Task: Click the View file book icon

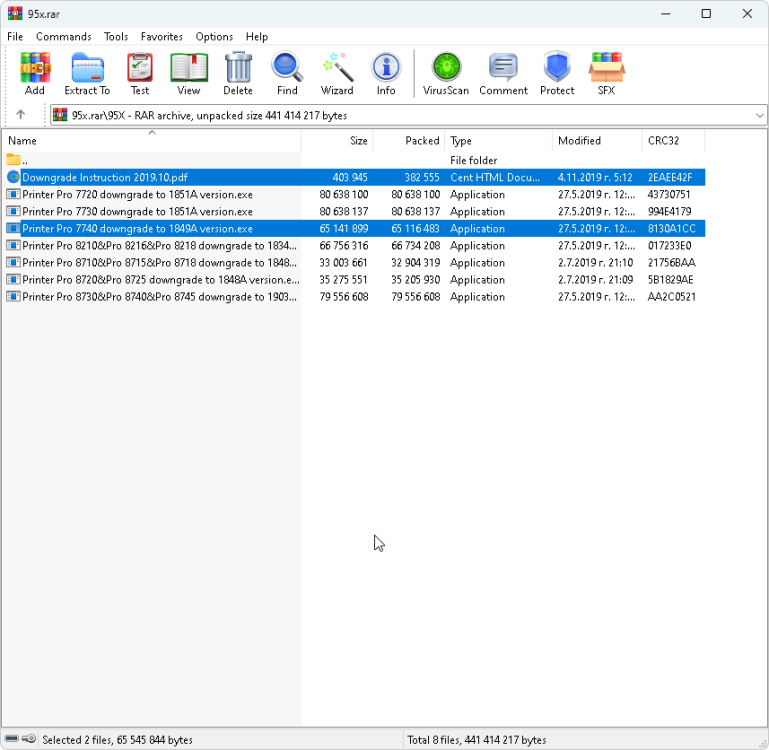Action: 189,74
